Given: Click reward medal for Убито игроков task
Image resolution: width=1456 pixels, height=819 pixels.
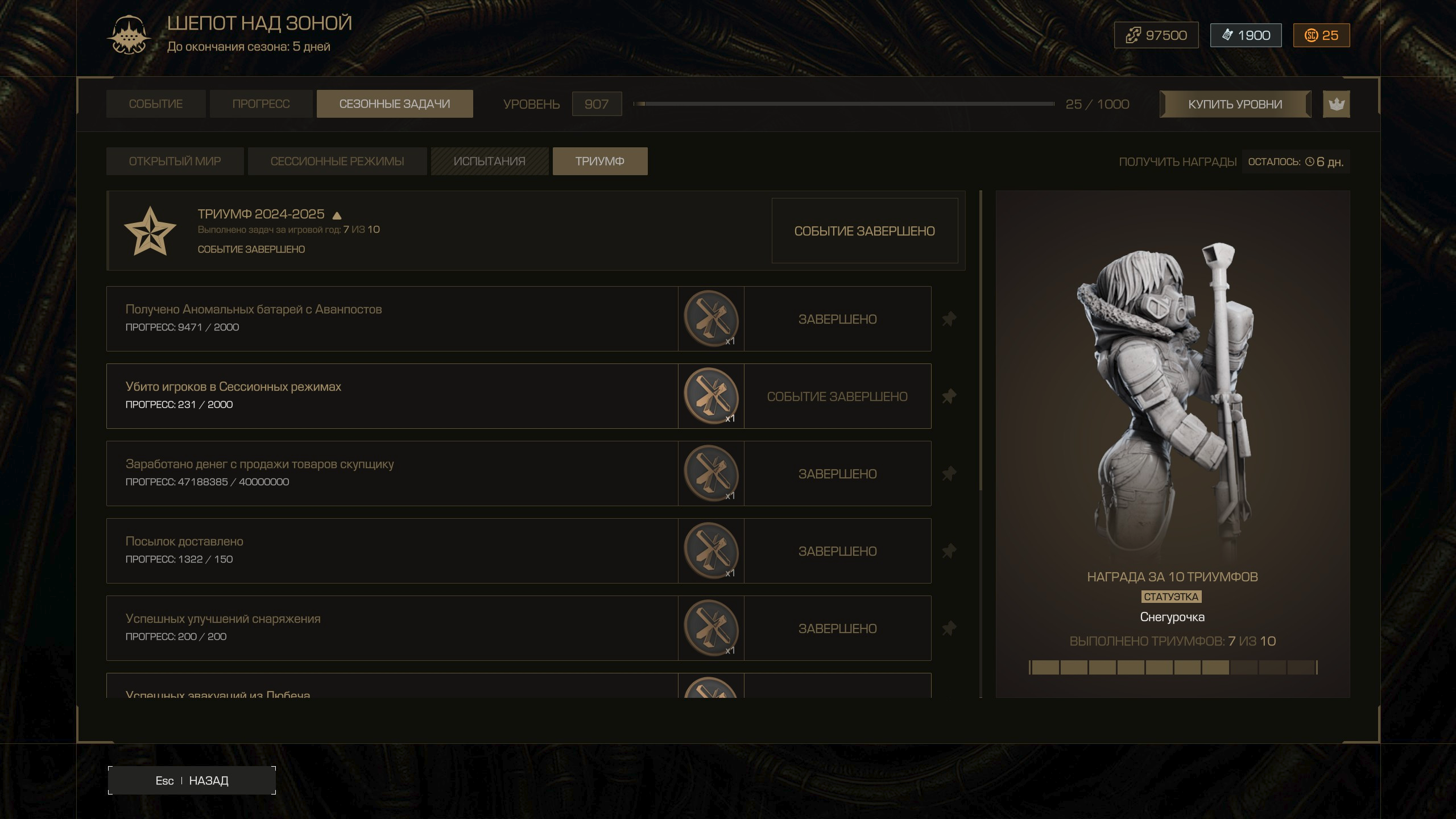Looking at the screenshot, I should [711, 396].
